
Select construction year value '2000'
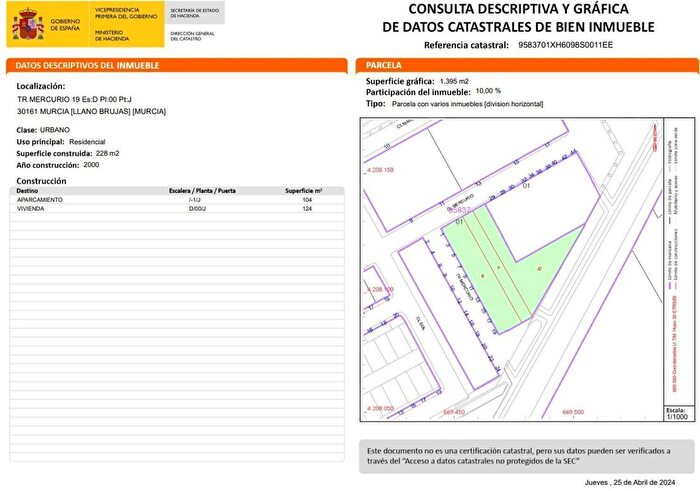tap(92, 165)
